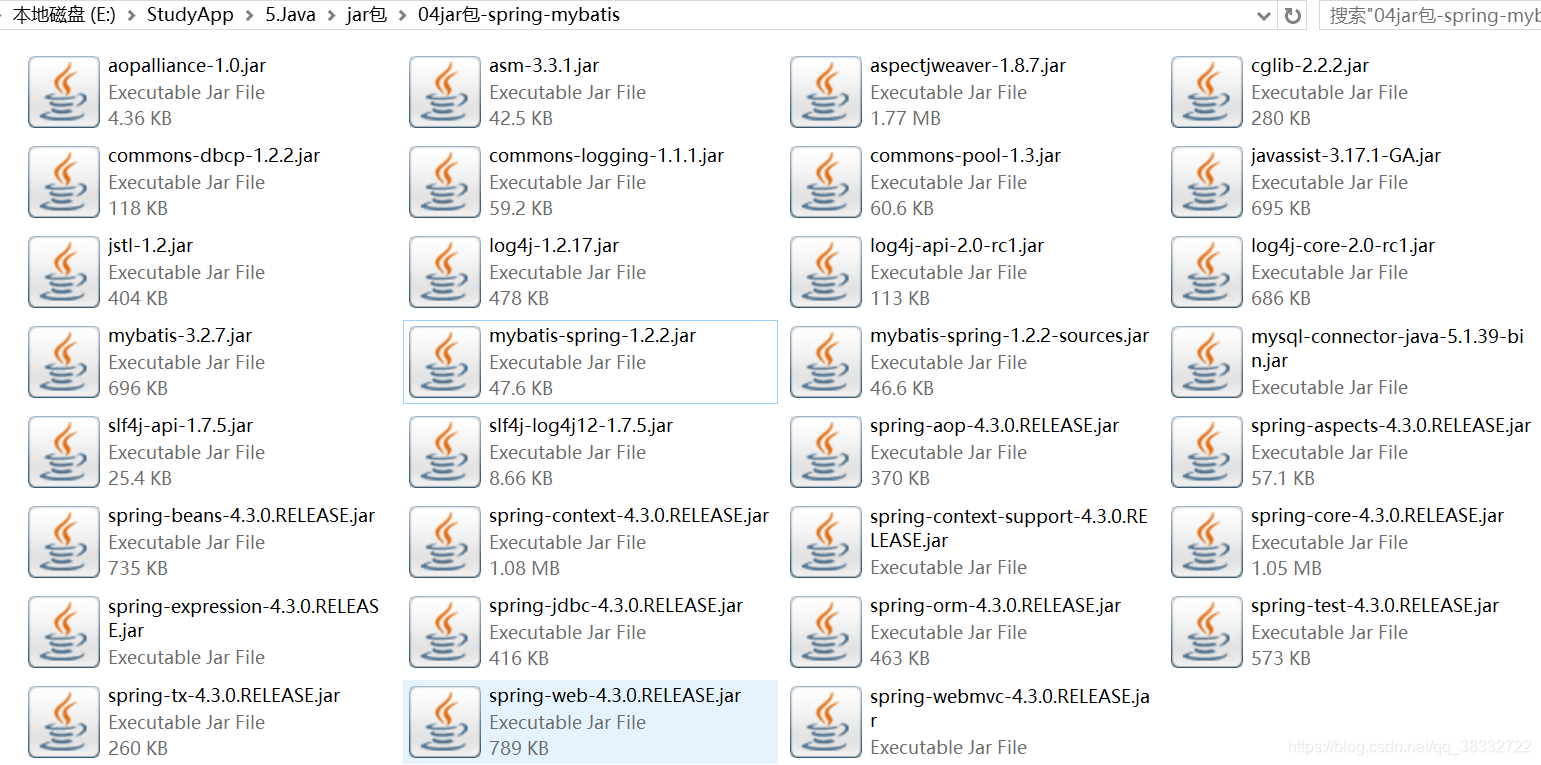
Task: Select the commons-dbcp-1.2.2.jar icon
Action: point(64,182)
